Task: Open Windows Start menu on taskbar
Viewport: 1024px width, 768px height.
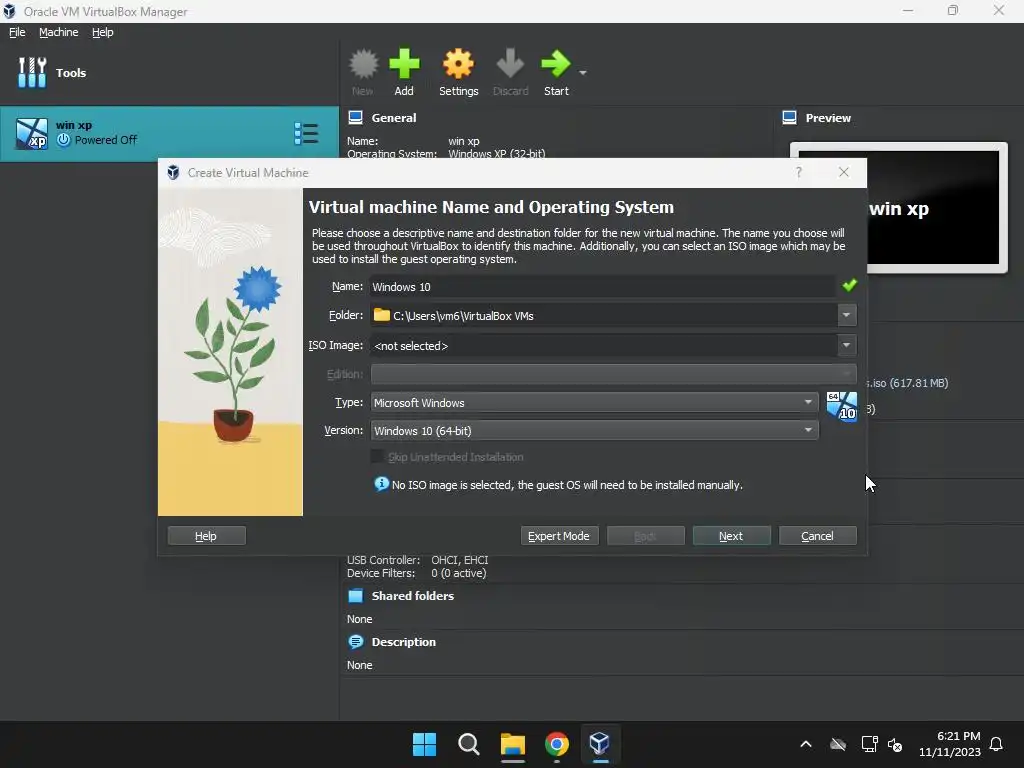Action: click(x=424, y=744)
